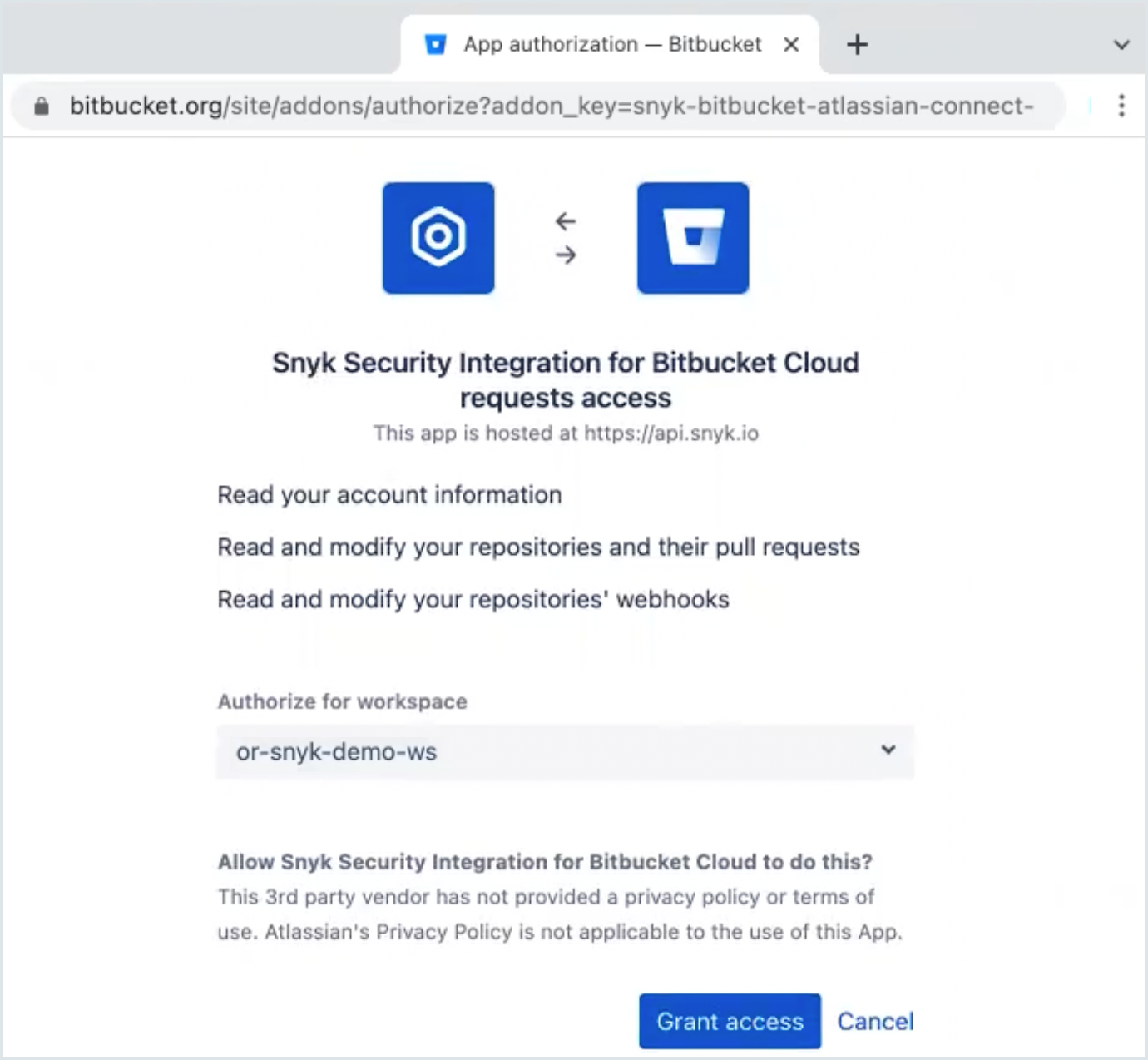Open a new browser tab with the plus icon

(x=857, y=44)
